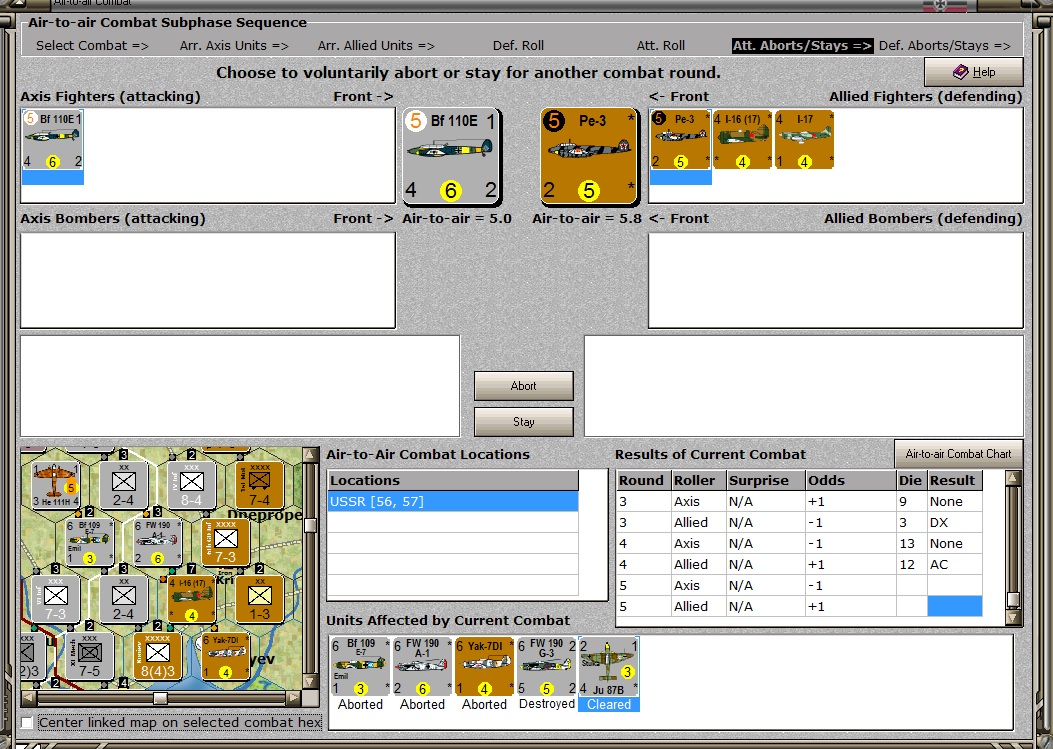Click the Yak-7DI counter on the map
Image resolution: width=1053 pixels, height=749 pixels.
[x=226, y=656]
